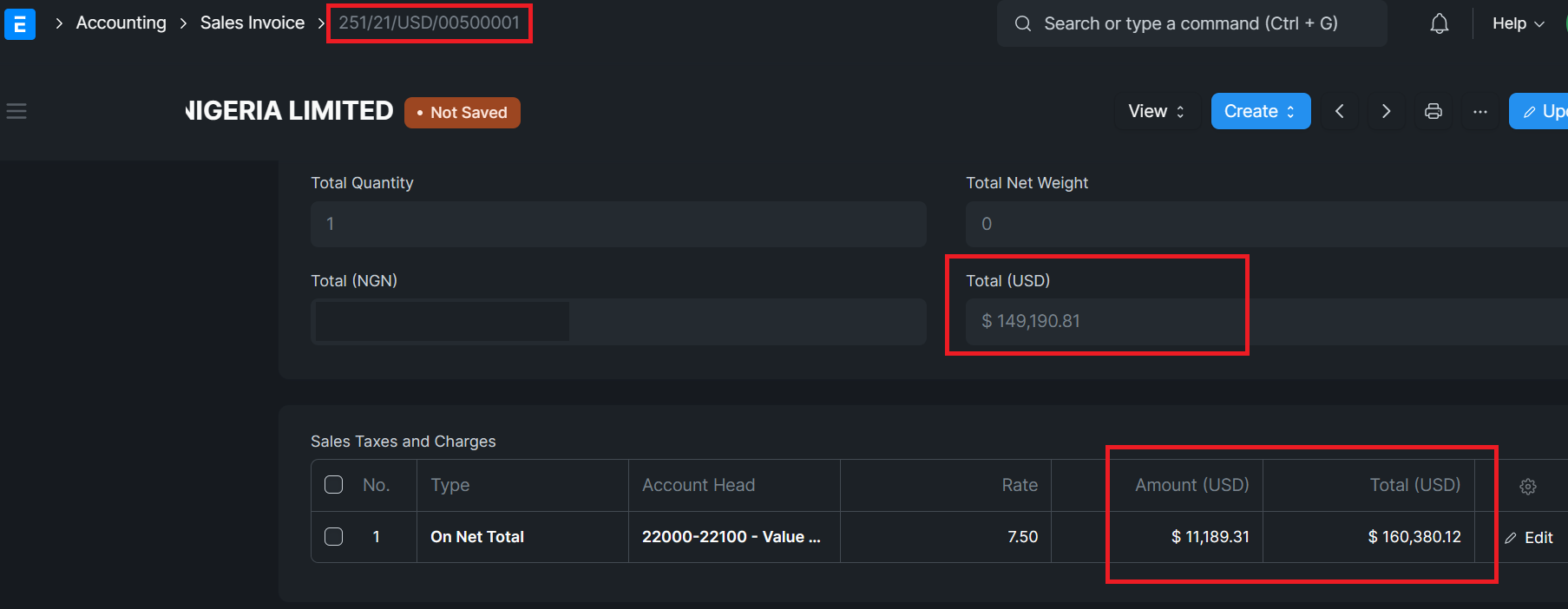Viewport: 1568px width, 609px height.
Task: Navigate to the next document arrow
Action: [x=1386, y=111]
